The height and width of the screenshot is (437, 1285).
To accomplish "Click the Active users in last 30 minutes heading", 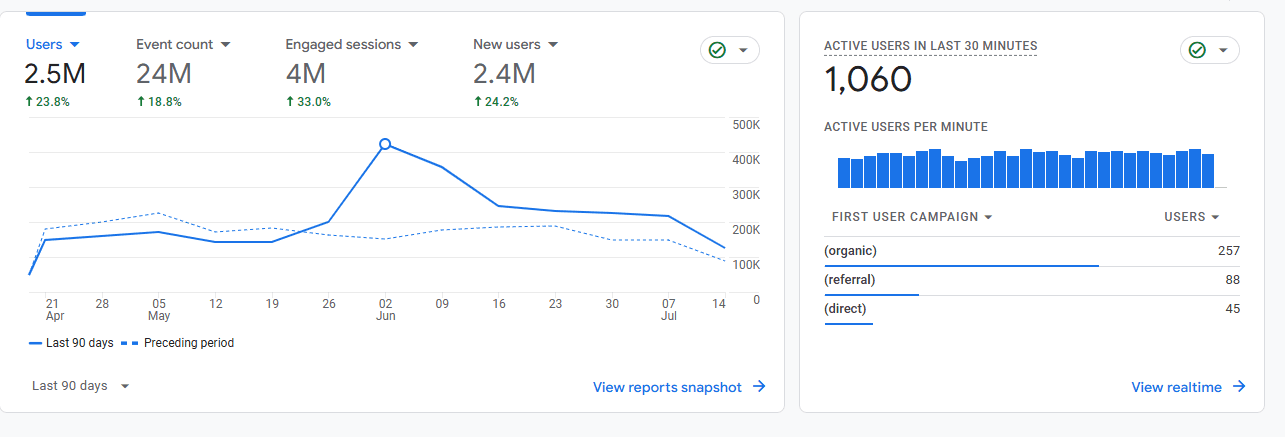I will (x=930, y=46).
